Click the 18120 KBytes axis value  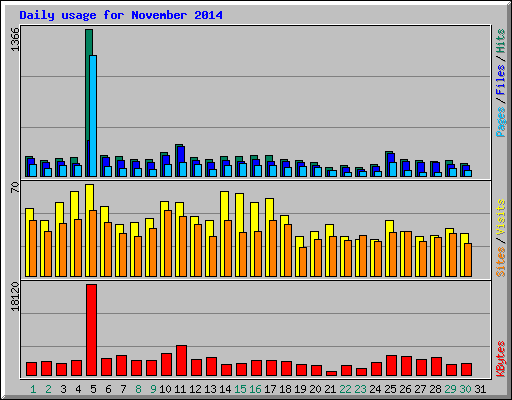[x=15, y=296]
